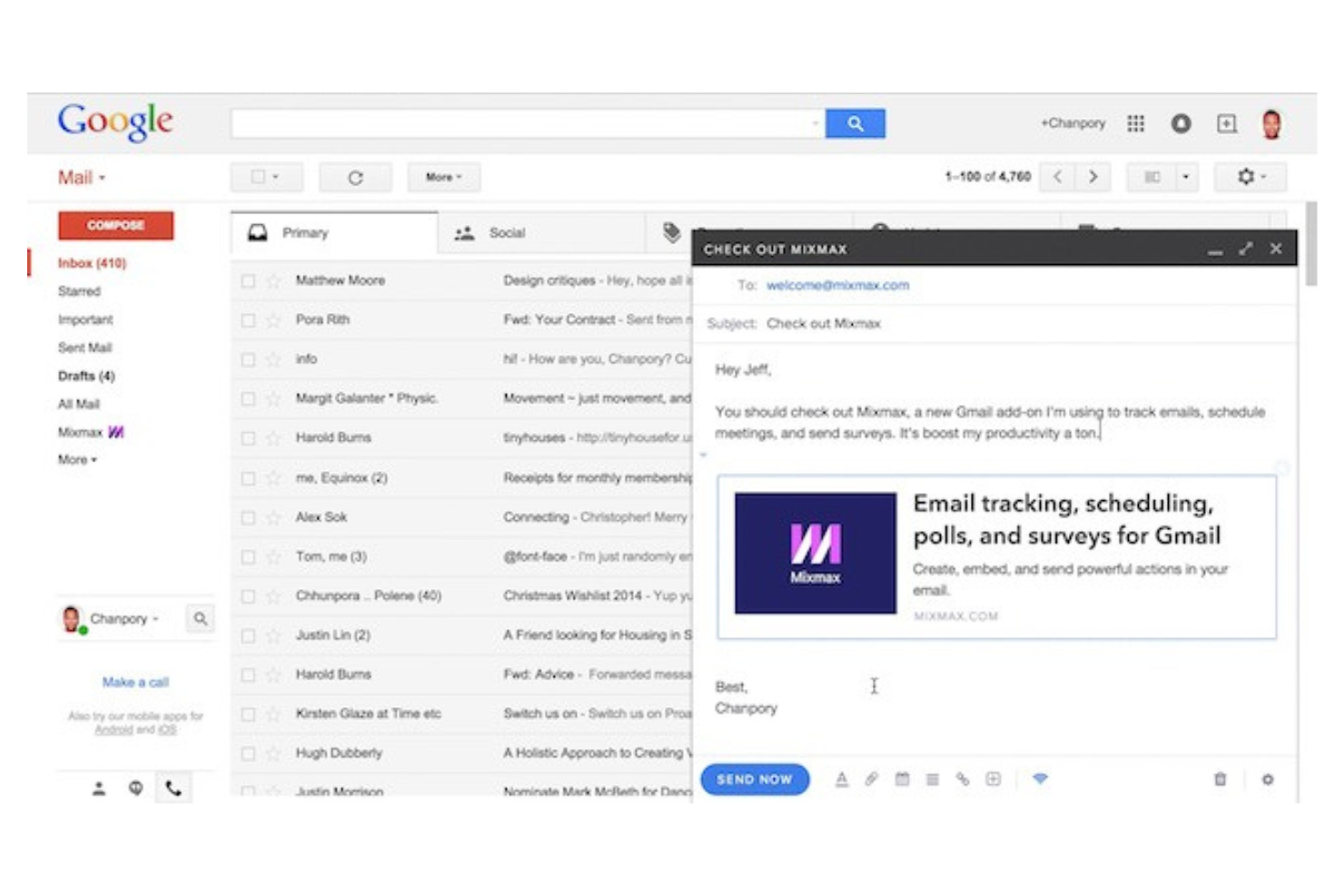
Task: Open the Primary inbox tab
Action: (306, 232)
